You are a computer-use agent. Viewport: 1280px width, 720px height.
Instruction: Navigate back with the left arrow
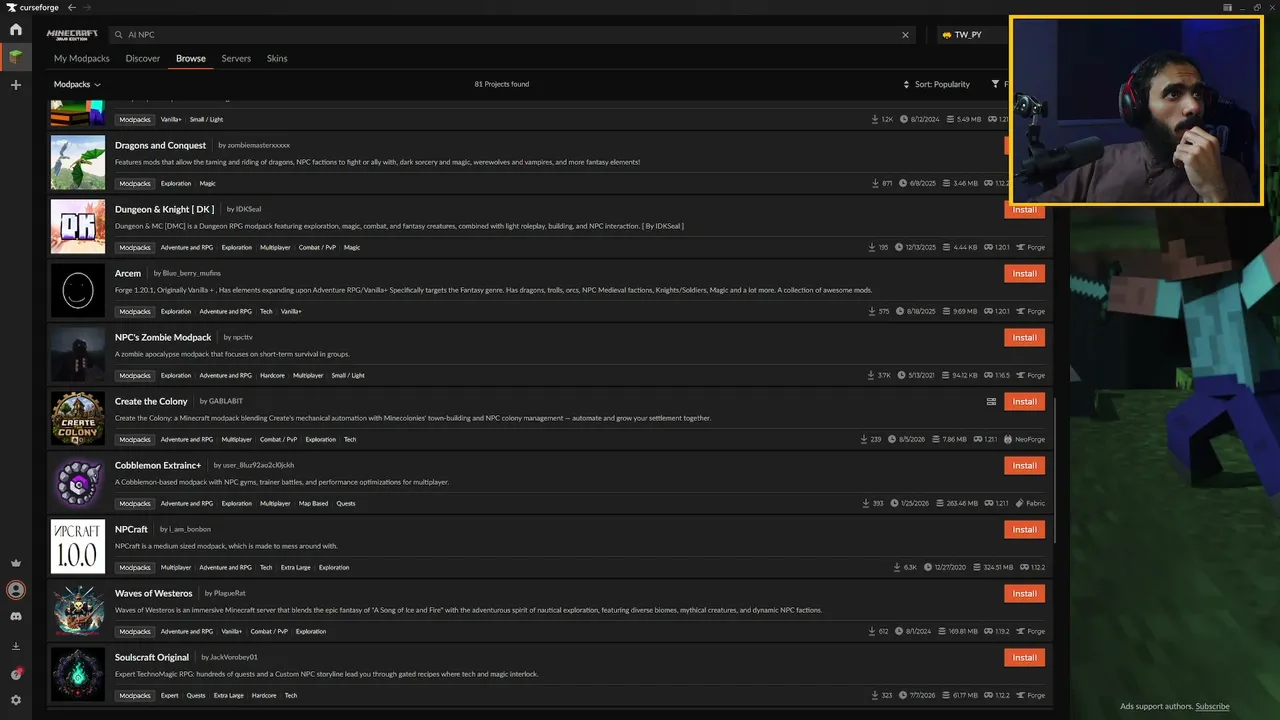(72, 7)
